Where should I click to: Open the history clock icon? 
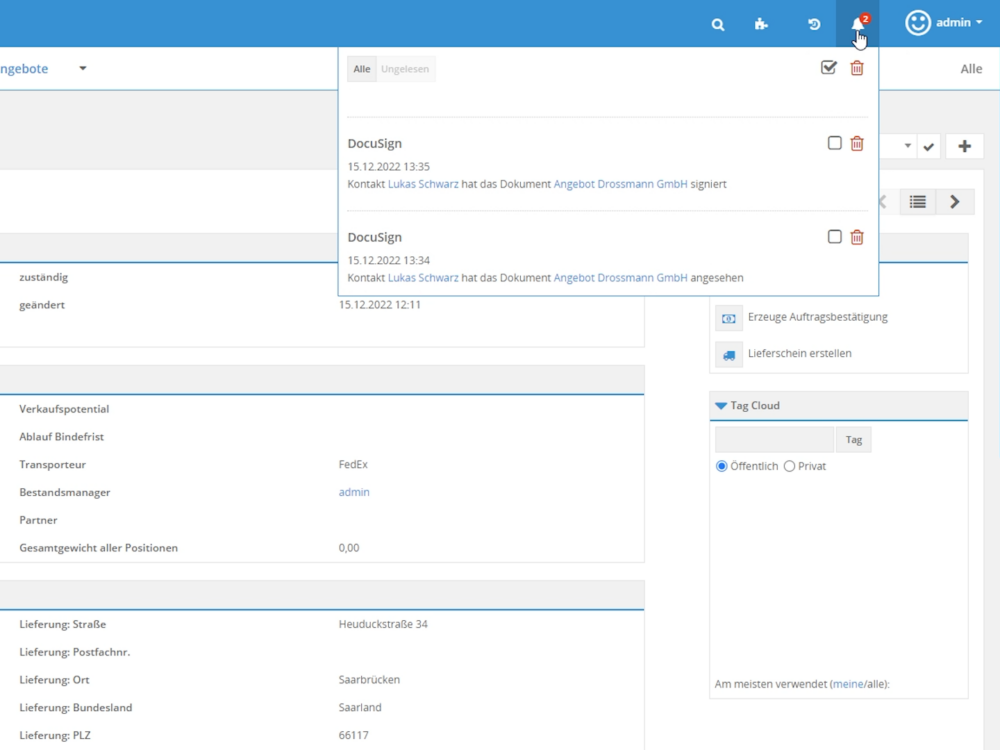pyautogui.click(x=814, y=25)
